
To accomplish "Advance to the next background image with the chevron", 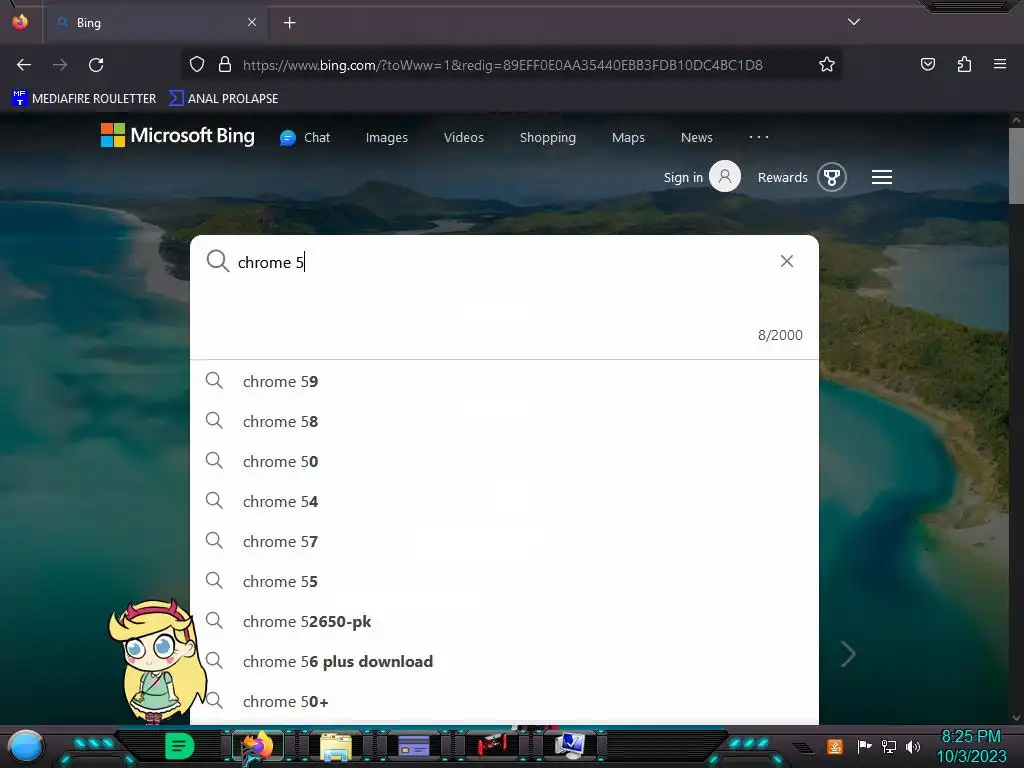I will point(848,654).
